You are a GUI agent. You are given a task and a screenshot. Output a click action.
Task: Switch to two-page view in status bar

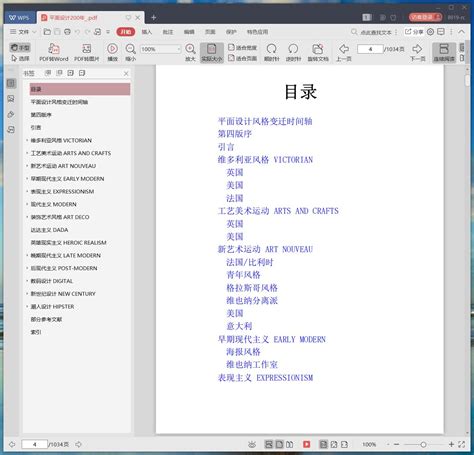(x=290, y=444)
